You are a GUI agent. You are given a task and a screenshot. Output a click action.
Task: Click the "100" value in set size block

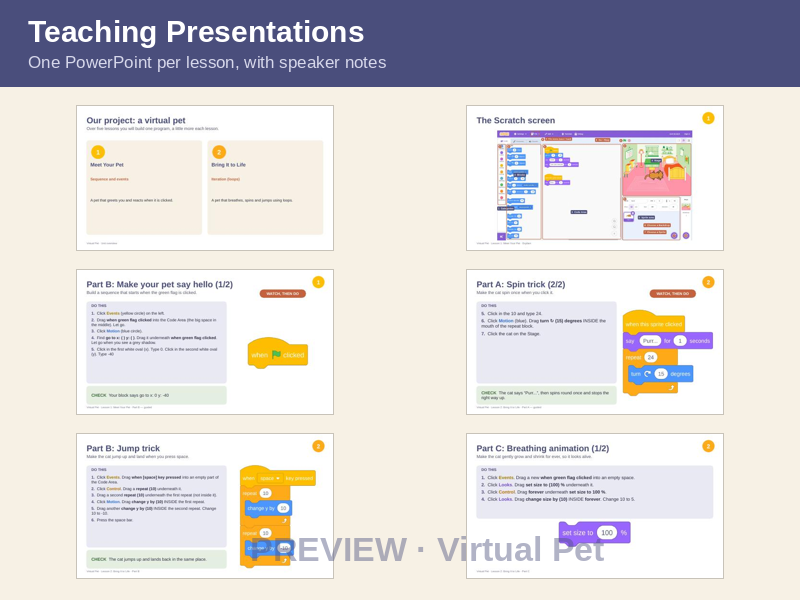click(607, 533)
